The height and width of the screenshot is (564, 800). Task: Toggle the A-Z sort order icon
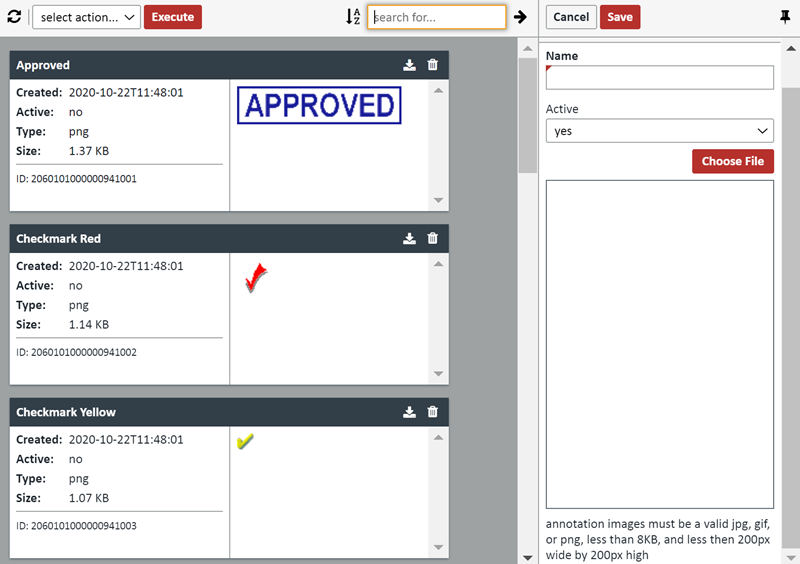point(353,17)
